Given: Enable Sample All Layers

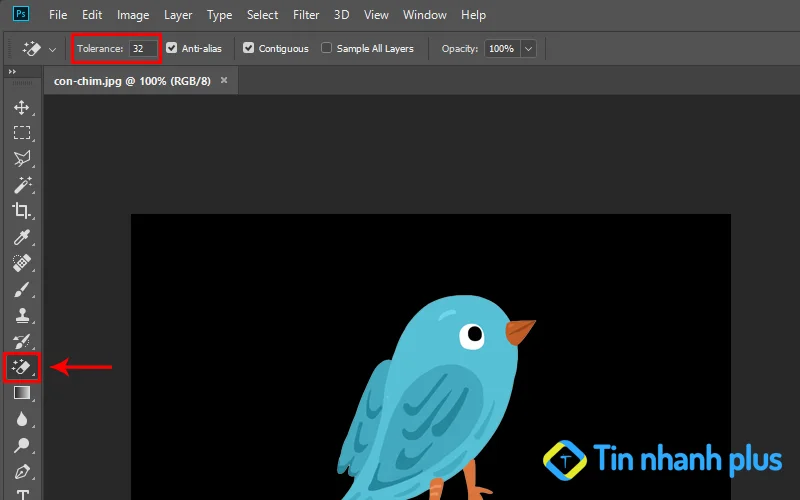Looking at the screenshot, I should [x=327, y=48].
